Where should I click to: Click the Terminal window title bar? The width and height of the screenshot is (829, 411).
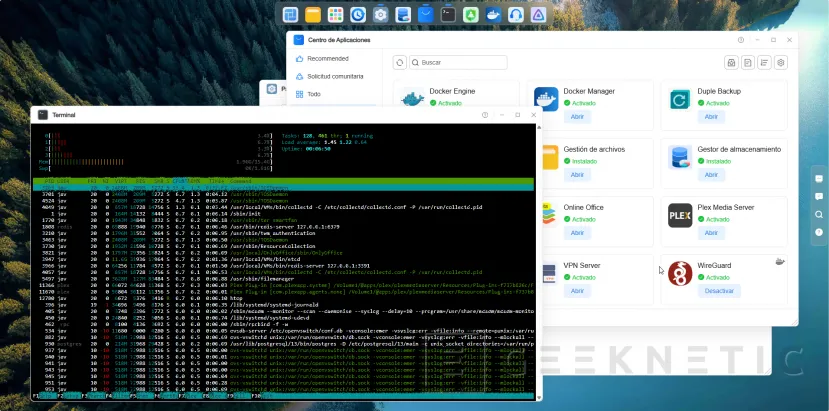250,115
